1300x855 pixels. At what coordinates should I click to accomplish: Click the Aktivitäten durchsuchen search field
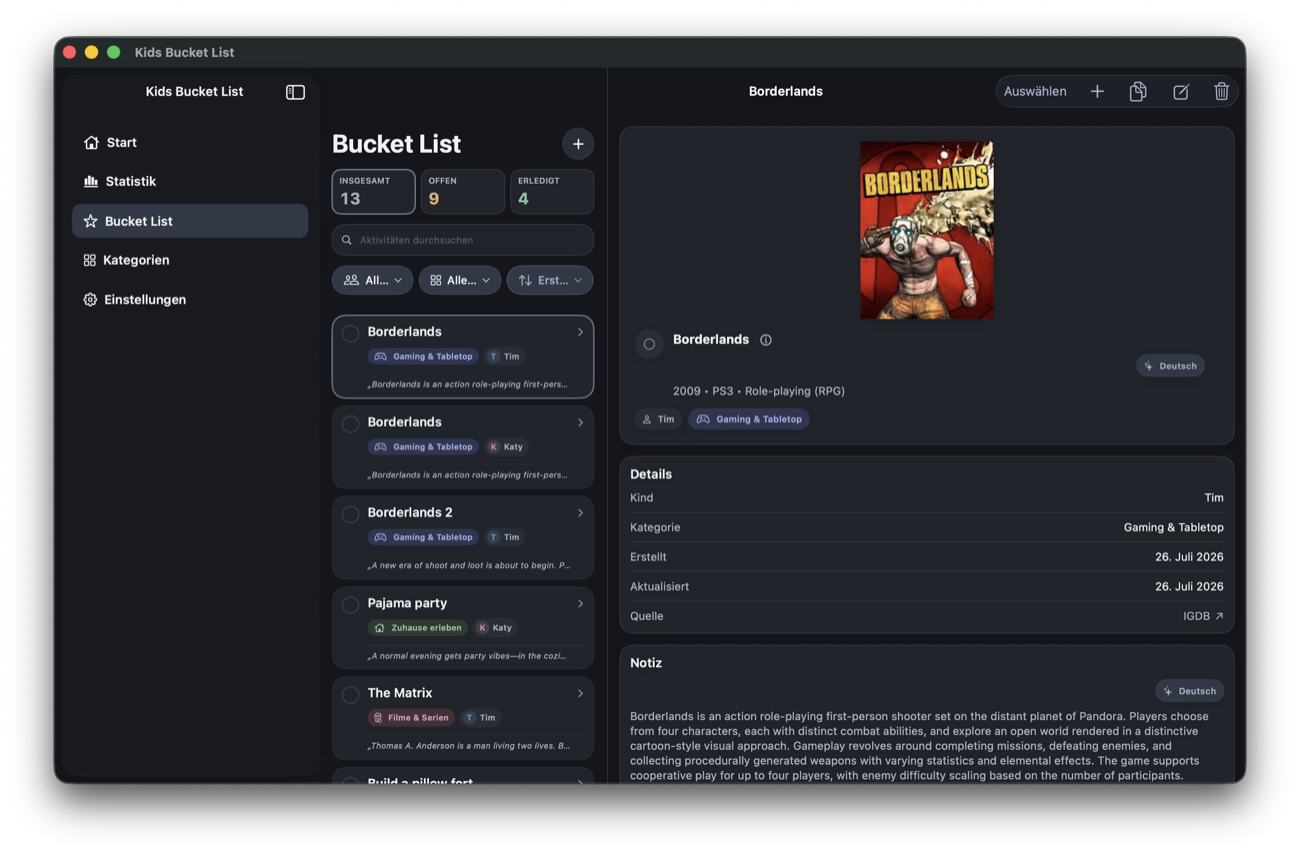(x=462, y=240)
